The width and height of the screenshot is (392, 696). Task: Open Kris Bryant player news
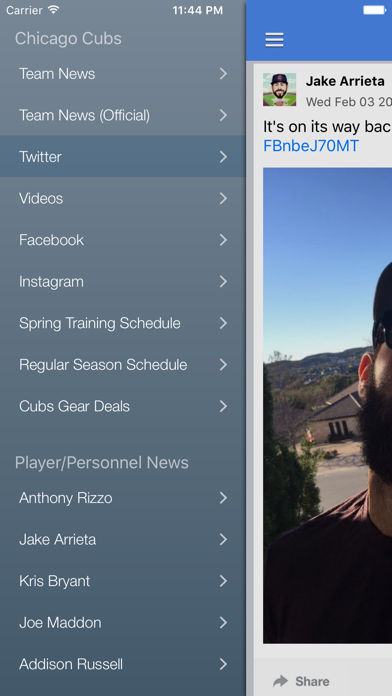123,581
